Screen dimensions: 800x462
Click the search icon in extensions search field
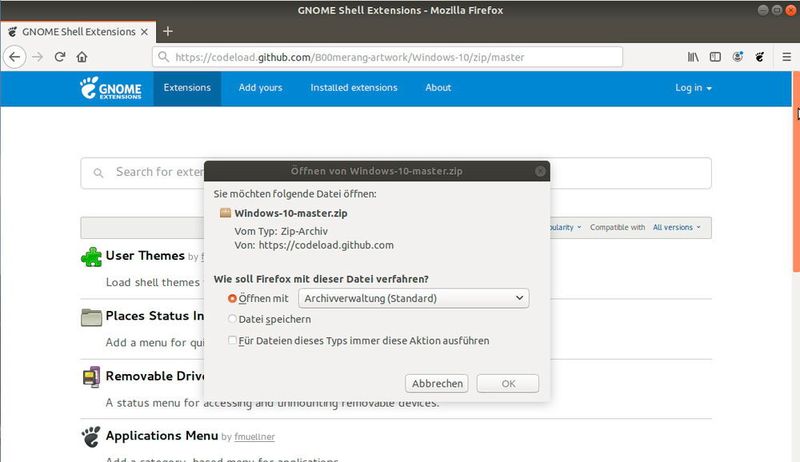tap(98, 173)
